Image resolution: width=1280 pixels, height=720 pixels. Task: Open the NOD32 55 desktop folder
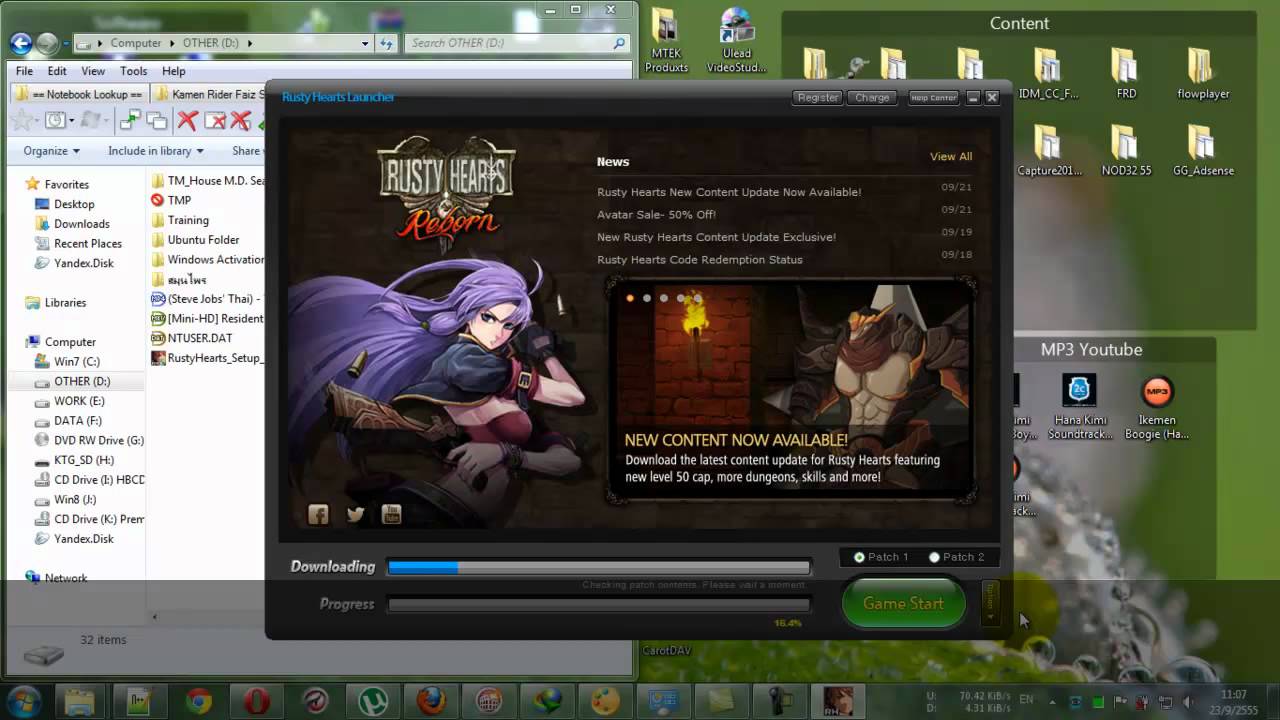[x=1126, y=150]
